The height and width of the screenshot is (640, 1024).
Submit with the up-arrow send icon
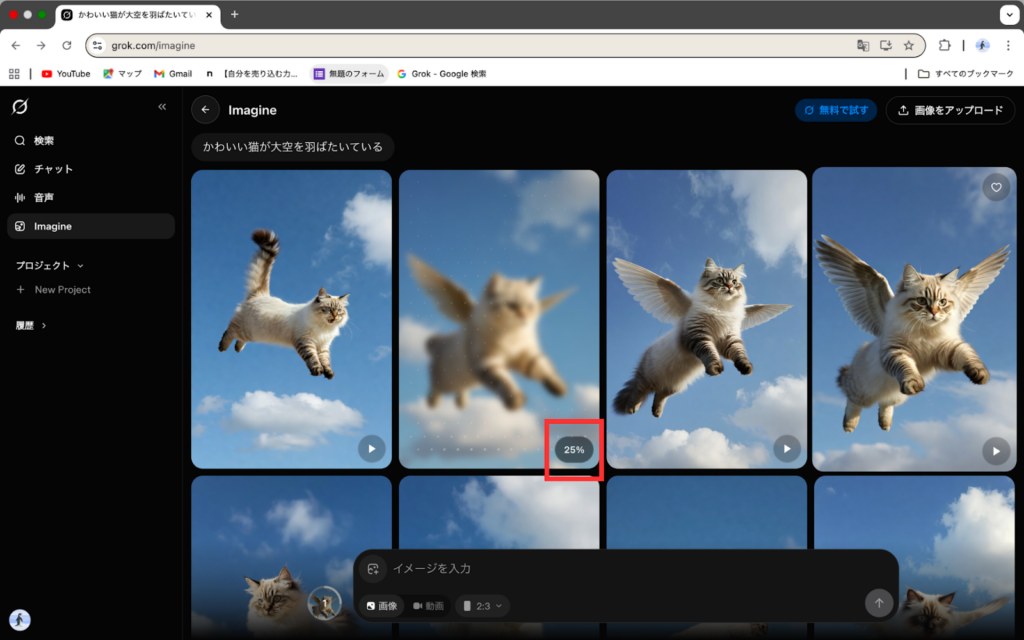point(879,603)
